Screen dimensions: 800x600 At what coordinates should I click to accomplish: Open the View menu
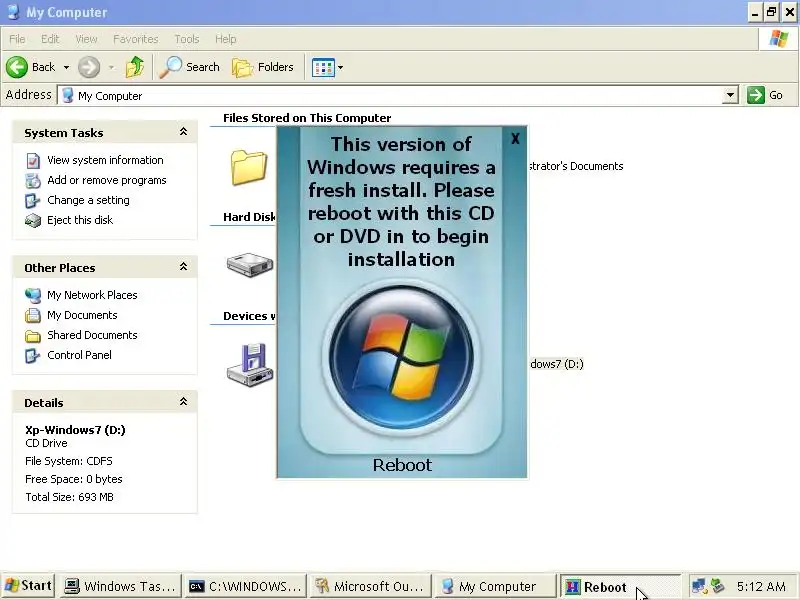(x=86, y=39)
